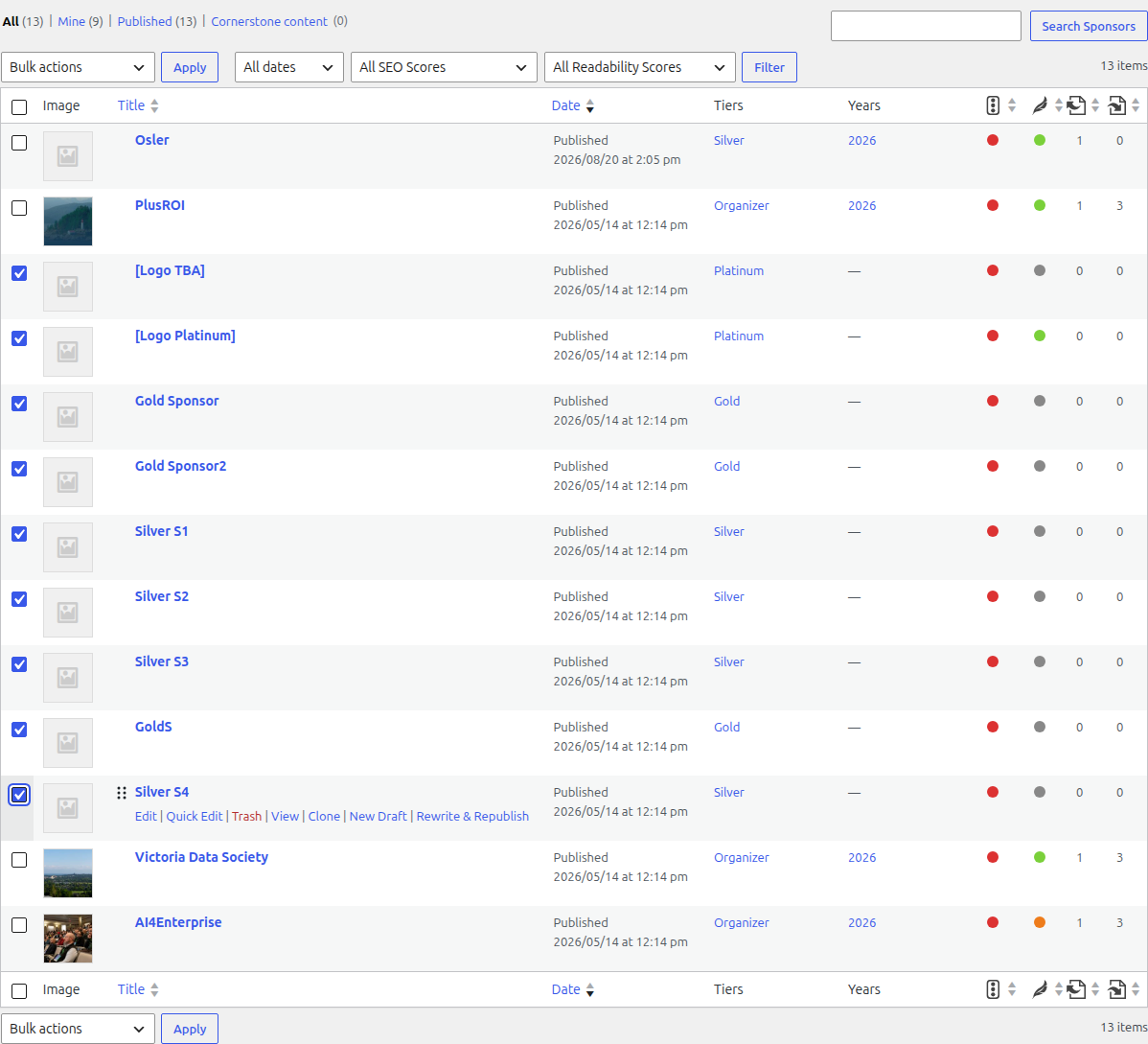
Task: Click the outgoing internal links icon in header
Action: (x=1075, y=106)
